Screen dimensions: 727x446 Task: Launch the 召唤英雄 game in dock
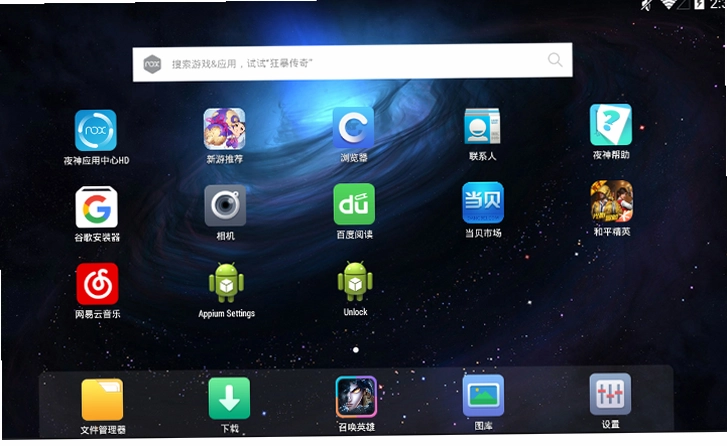click(x=356, y=397)
